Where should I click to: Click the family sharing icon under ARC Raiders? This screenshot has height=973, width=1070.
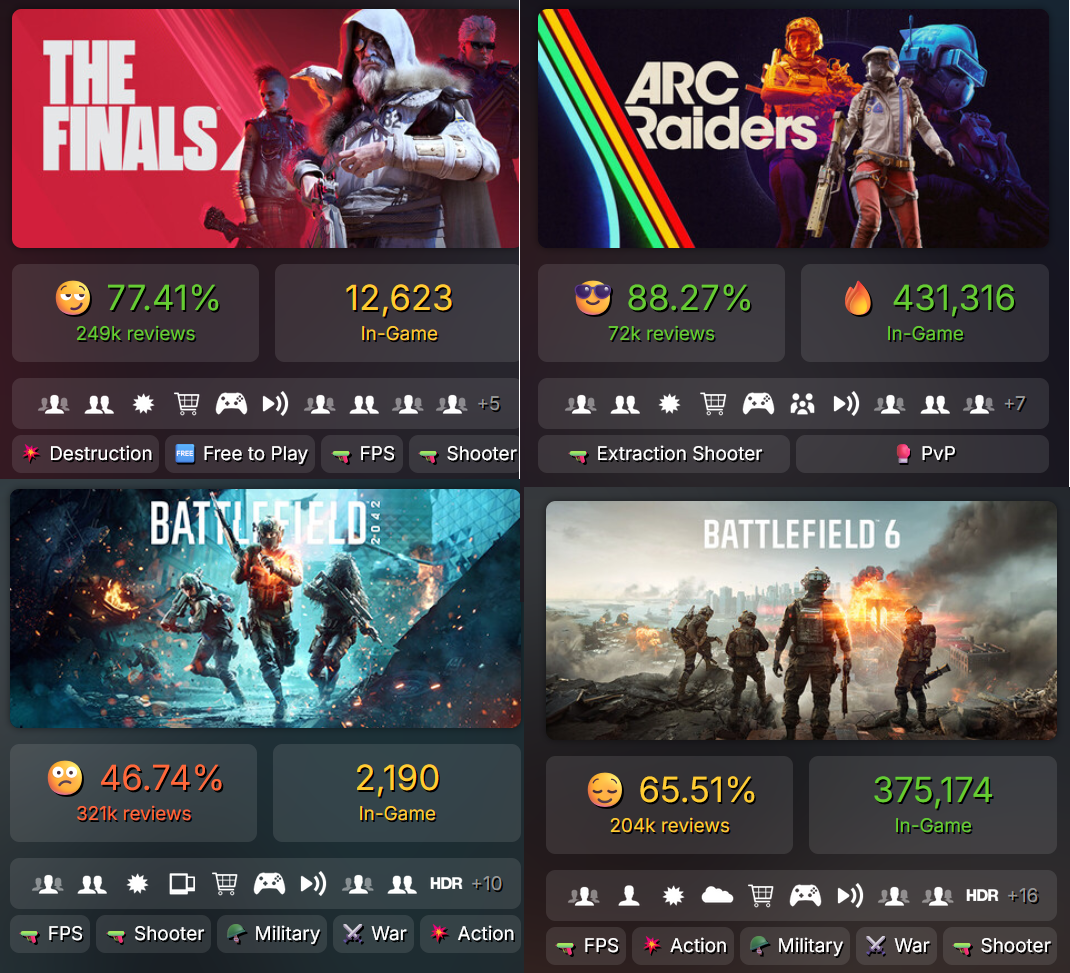802,404
